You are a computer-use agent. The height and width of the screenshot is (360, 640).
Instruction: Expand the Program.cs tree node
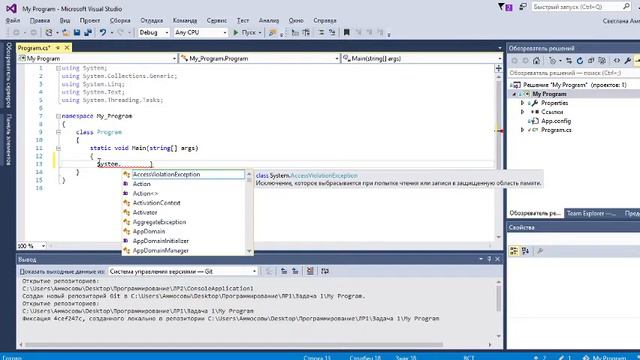(x=522, y=130)
